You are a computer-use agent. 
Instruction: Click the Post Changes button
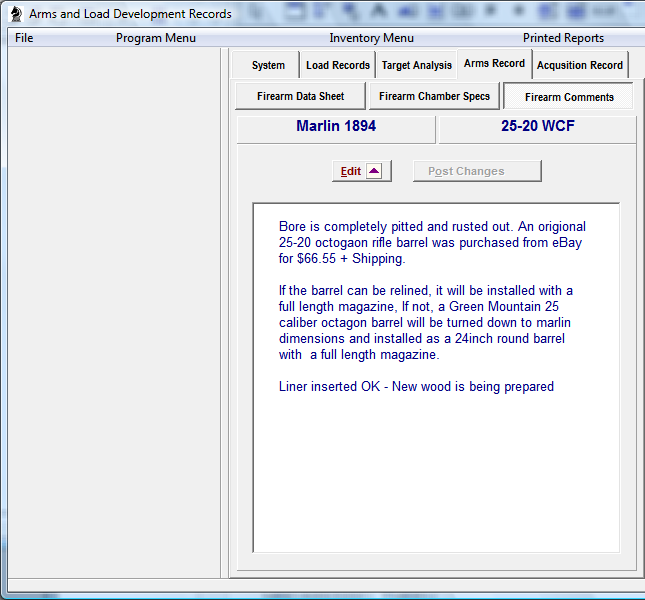[x=477, y=171]
